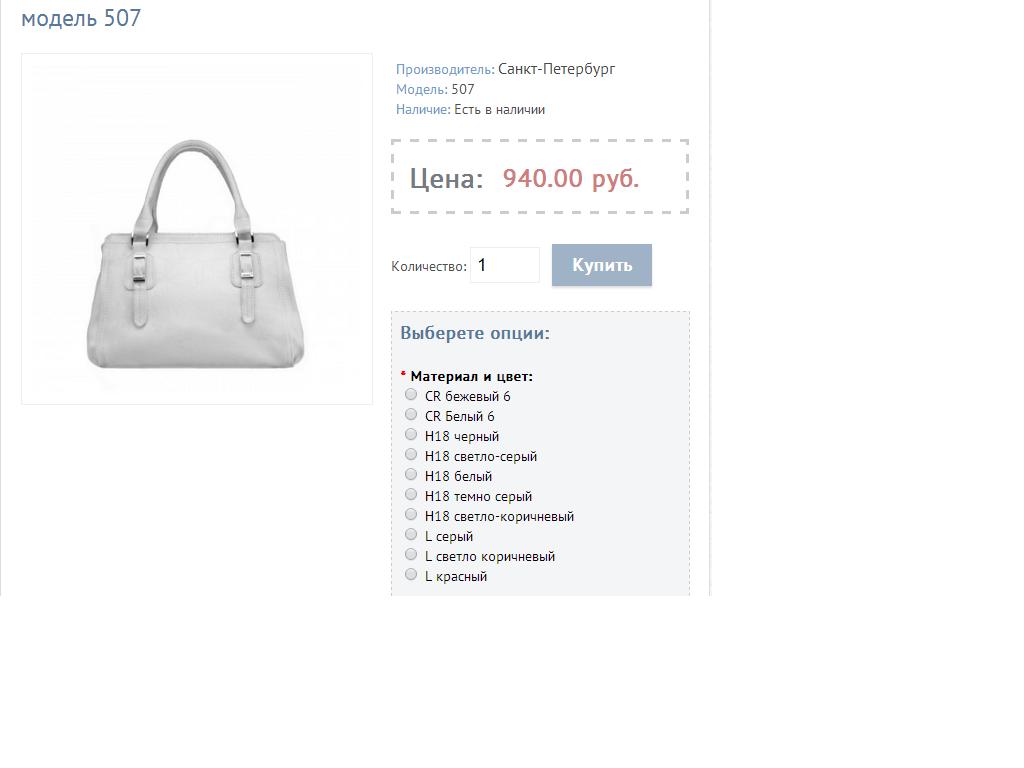Click the Купить buy button
The image size is (1024, 768).
point(601,264)
